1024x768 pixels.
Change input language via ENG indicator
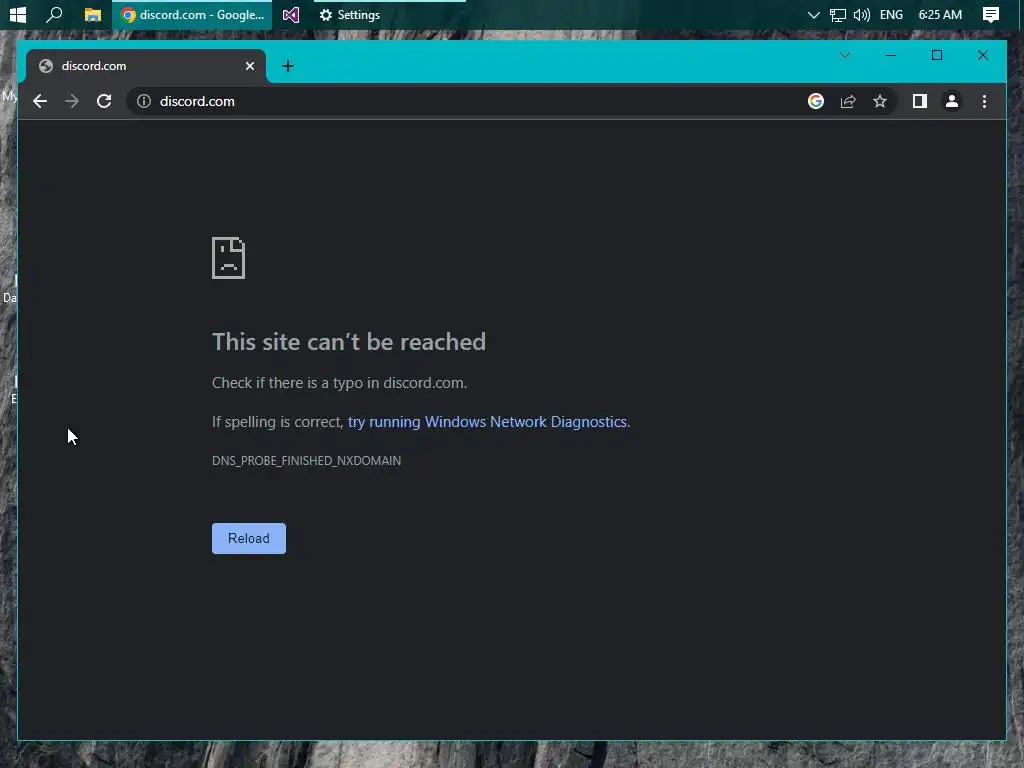pos(891,14)
